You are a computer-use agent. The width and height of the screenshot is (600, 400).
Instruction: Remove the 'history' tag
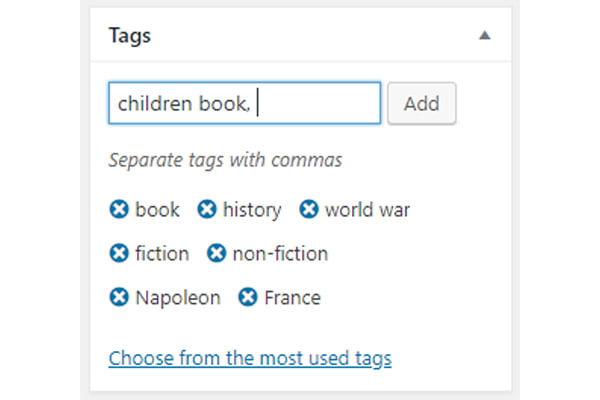[207, 209]
